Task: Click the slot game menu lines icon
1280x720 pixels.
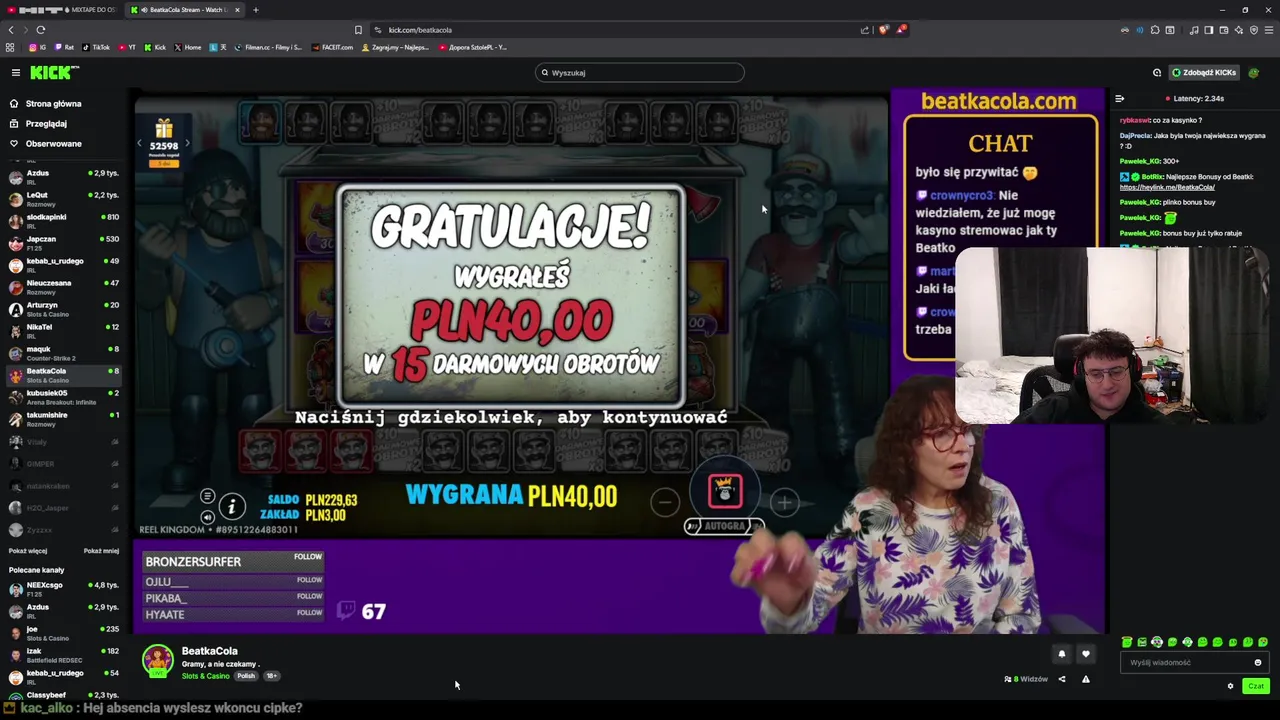Action: point(207,496)
